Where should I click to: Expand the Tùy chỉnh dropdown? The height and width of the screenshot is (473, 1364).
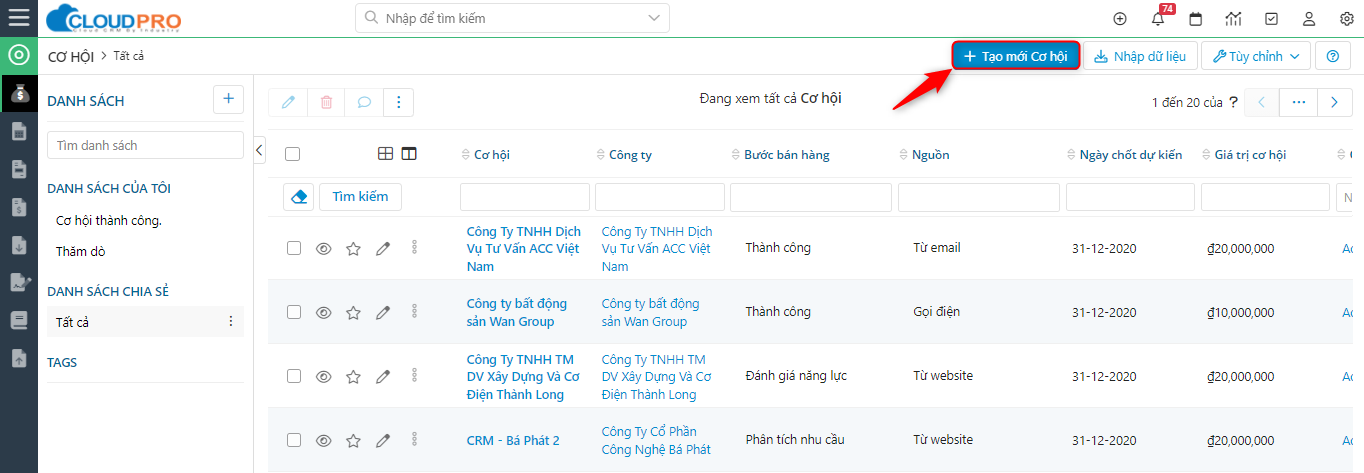point(1256,56)
